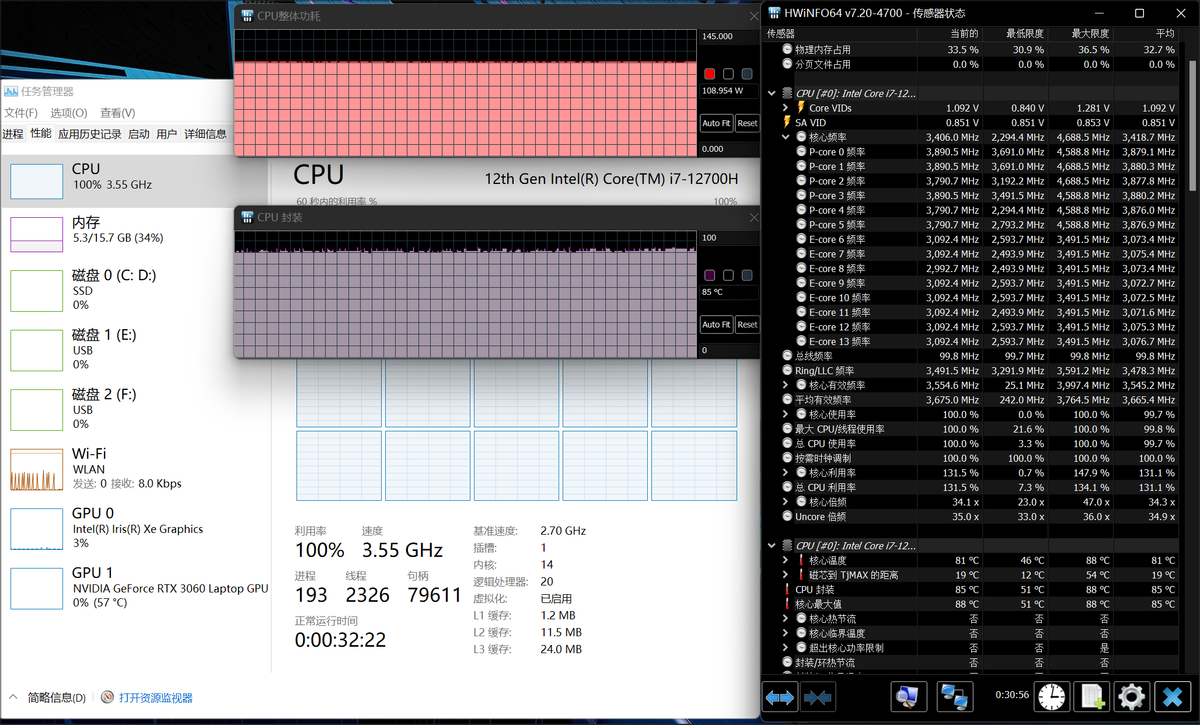Click the 内存 mini graph thumbnail in Task Manager
The image size is (1200, 725).
37,235
